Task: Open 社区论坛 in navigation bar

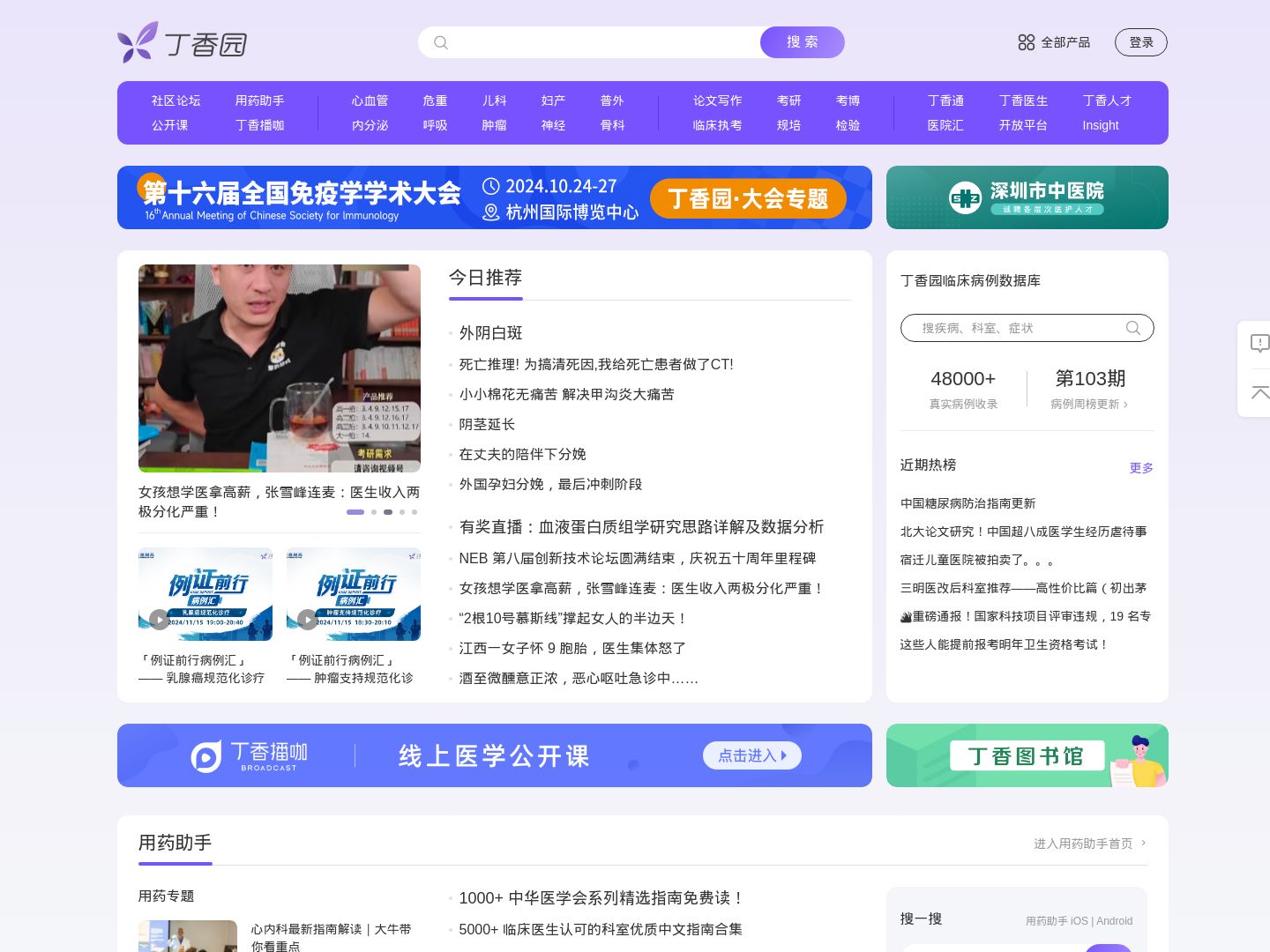Action: 176,100
